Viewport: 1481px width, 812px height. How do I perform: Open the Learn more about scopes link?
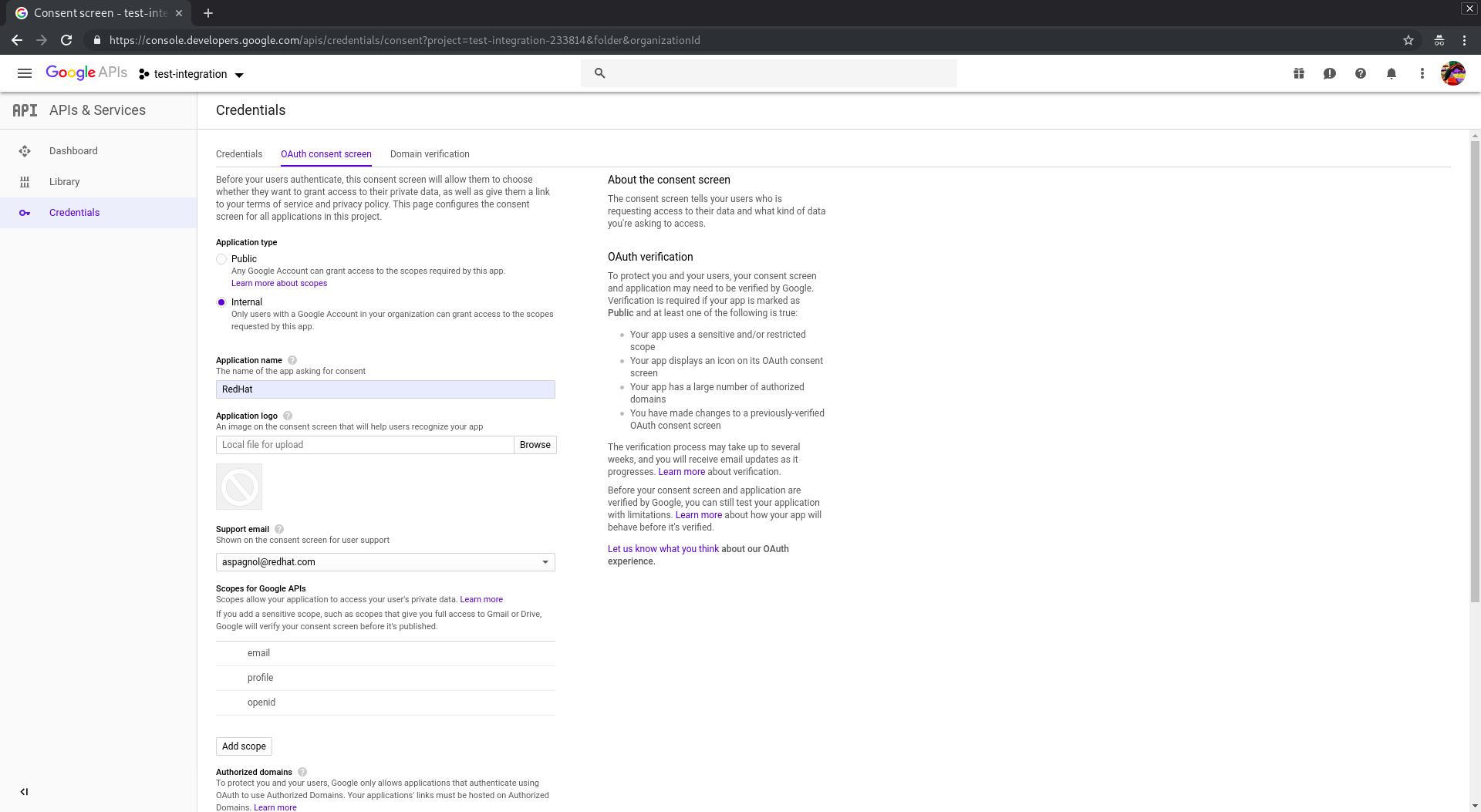tap(279, 284)
